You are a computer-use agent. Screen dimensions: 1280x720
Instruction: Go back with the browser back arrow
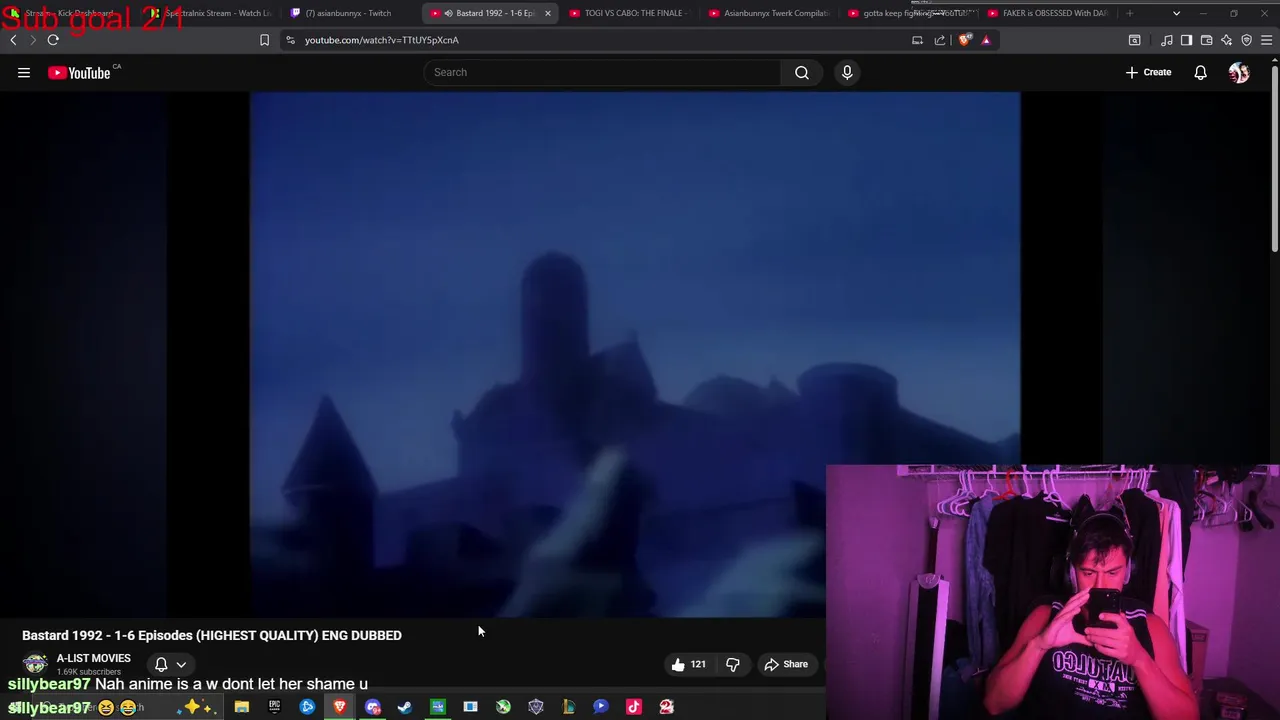click(13, 40)
